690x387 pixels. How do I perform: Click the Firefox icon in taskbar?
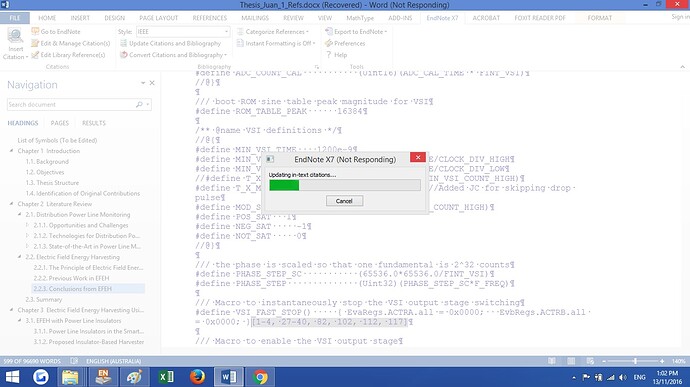click(x=198, y=377)
